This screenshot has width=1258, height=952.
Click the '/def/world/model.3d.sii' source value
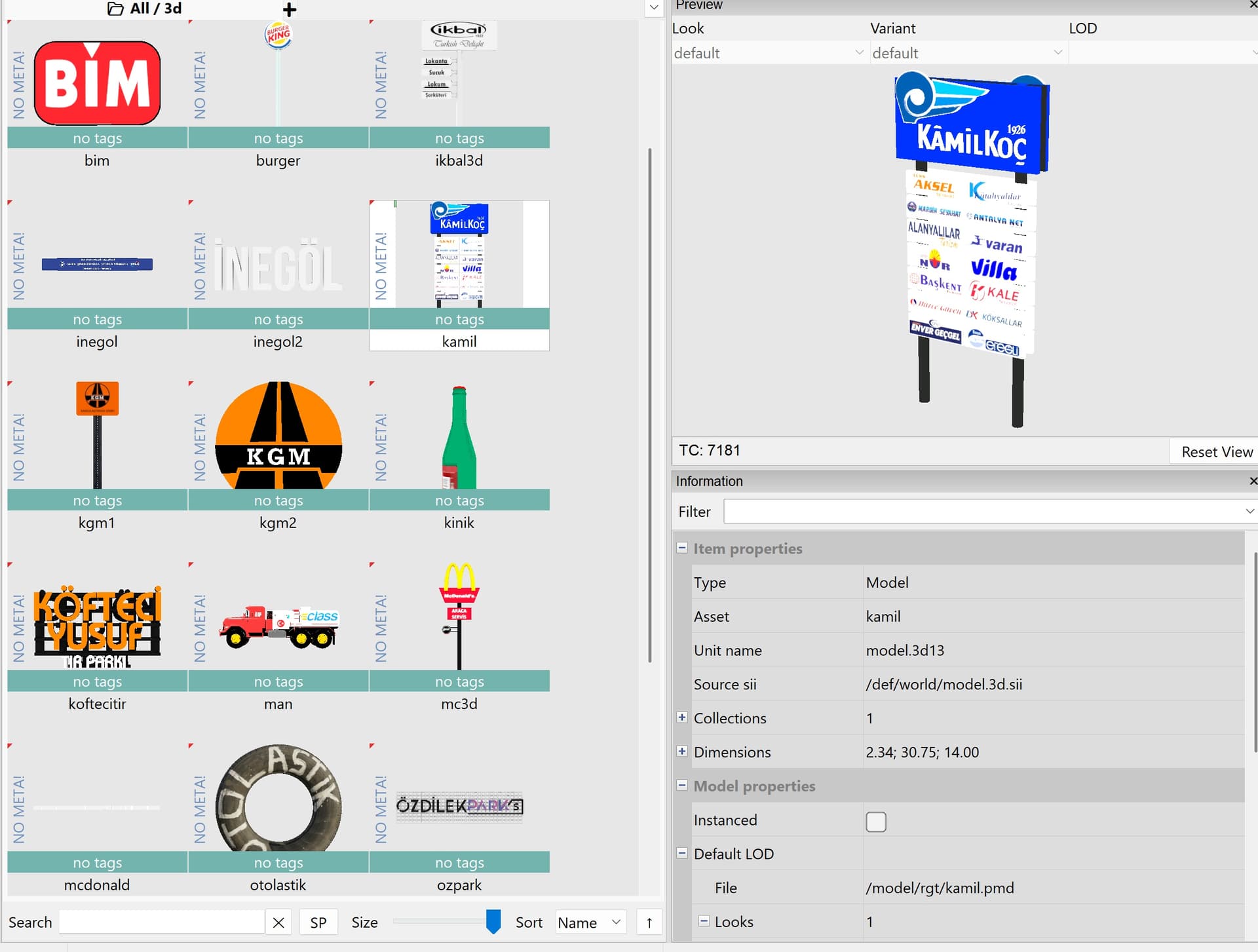coord(943,684)
